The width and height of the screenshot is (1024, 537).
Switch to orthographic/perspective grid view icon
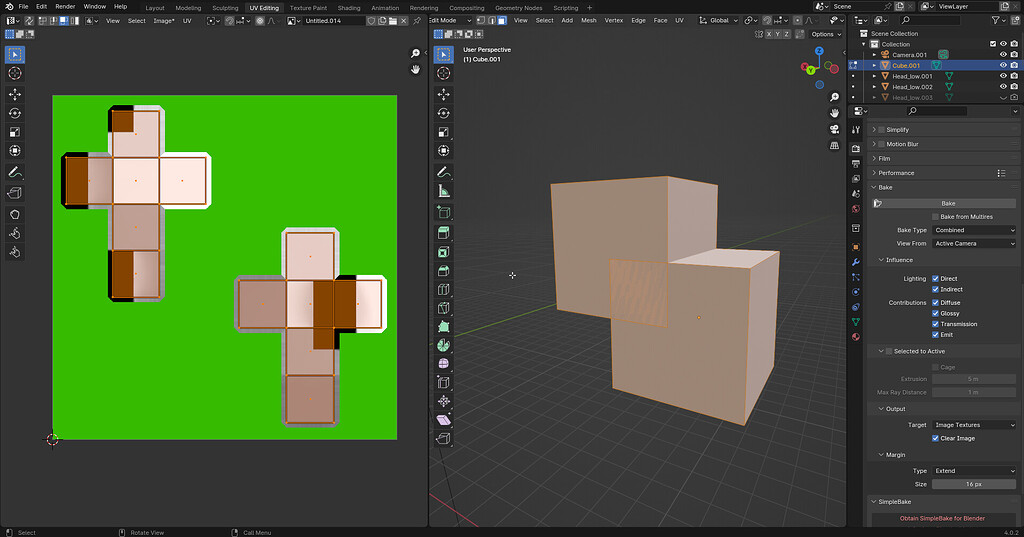tap(834, 146)
